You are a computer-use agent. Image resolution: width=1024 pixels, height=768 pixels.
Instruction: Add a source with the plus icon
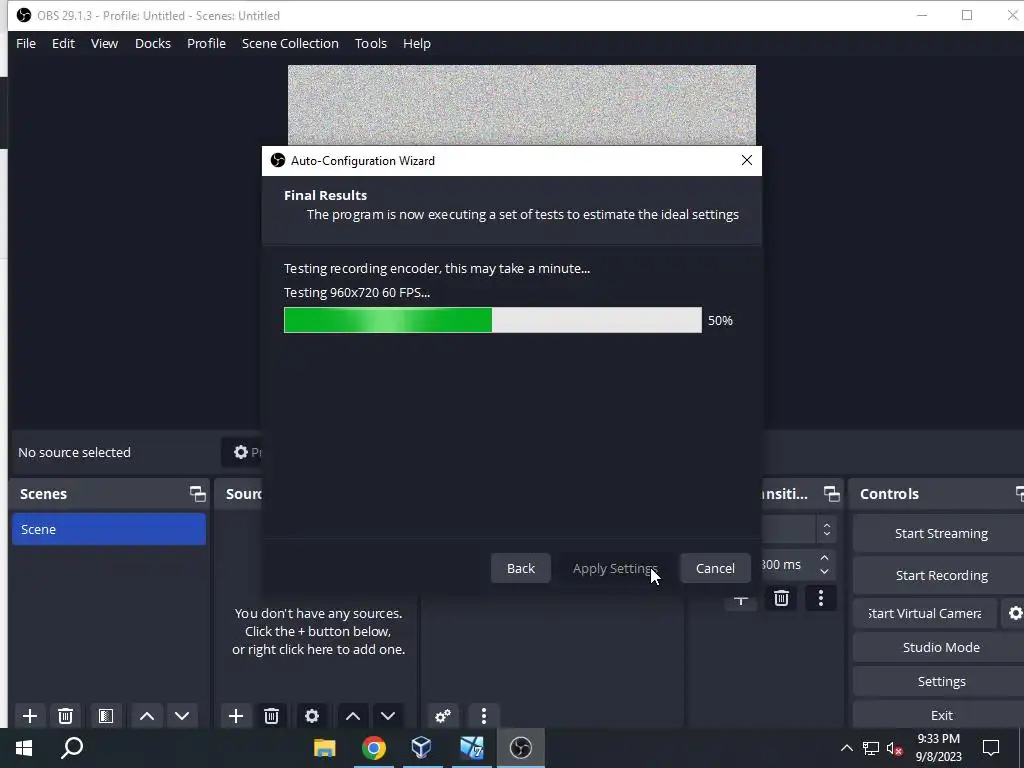[236, 716]
